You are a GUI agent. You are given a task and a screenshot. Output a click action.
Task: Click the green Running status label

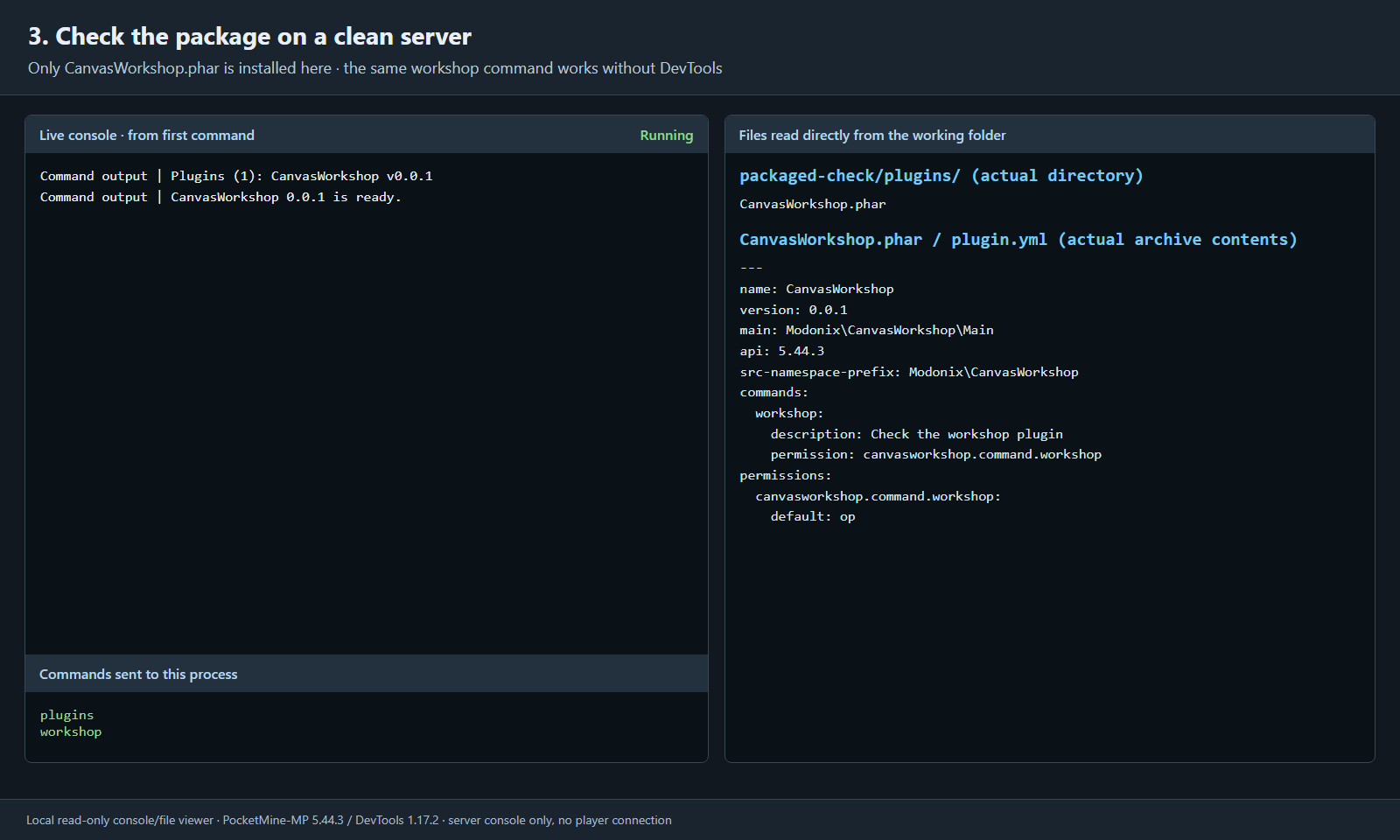(666, 136)
